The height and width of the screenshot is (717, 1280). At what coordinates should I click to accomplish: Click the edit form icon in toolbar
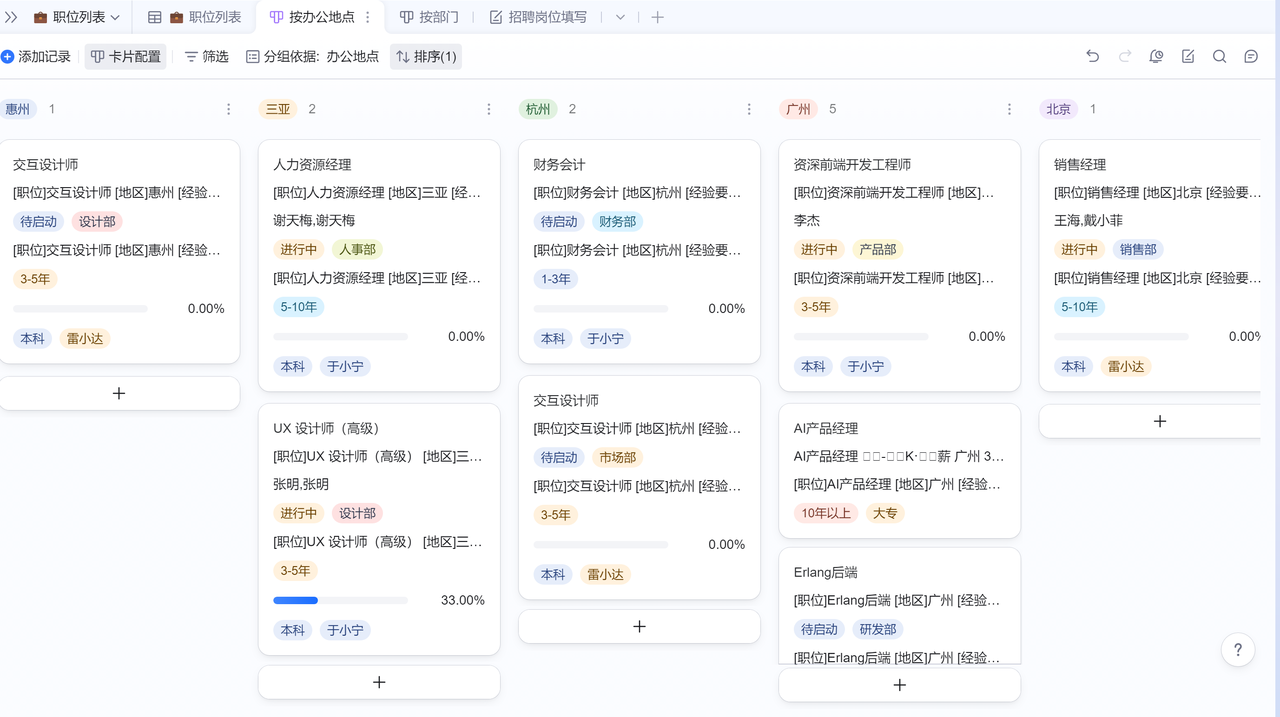click(1188, 57)
